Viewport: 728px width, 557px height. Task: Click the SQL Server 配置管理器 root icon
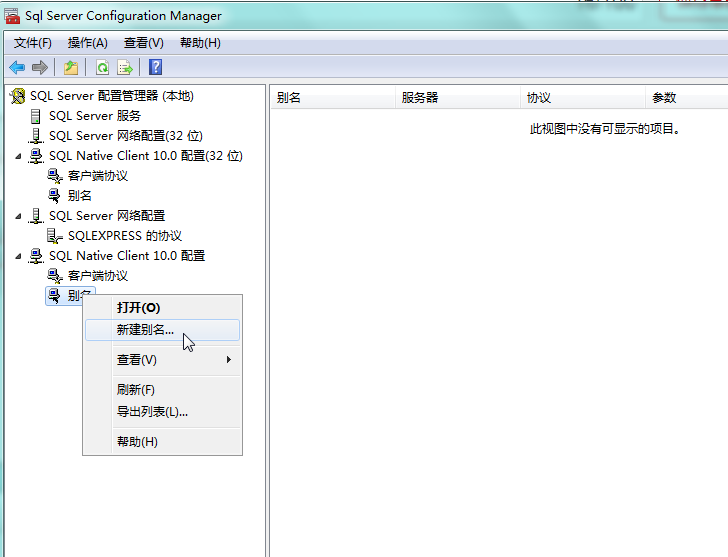click(18, 96)
